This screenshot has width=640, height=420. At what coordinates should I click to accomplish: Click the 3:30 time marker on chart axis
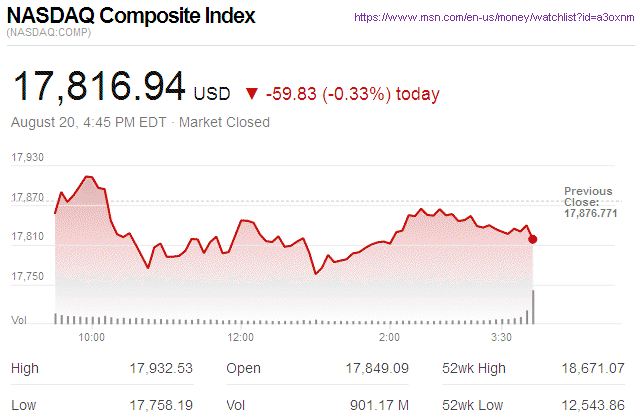click(x=502, y=338)
